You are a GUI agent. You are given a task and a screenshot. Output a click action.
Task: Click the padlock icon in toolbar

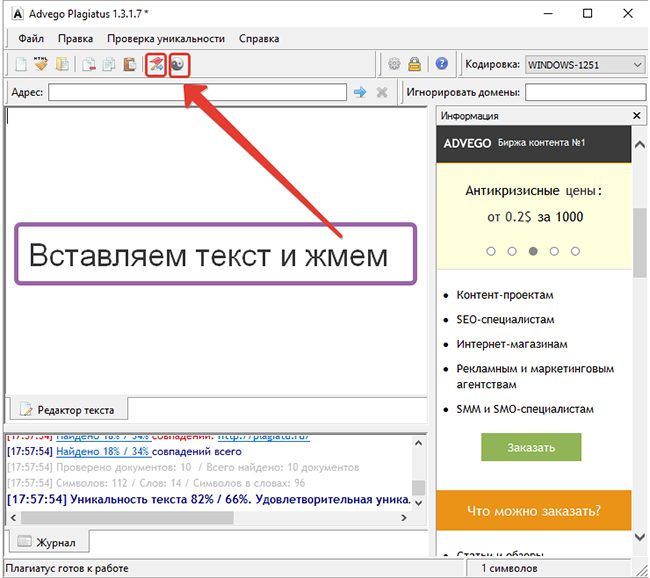414,65
